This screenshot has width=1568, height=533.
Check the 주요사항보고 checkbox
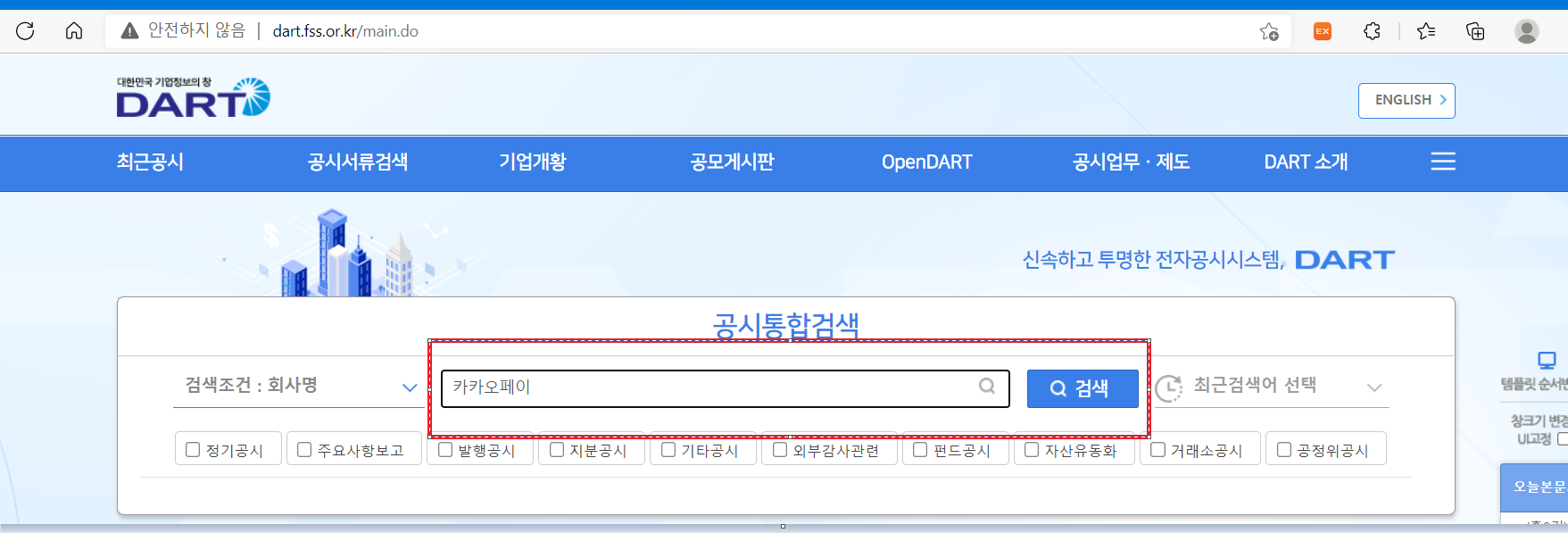tap(304, 449)
